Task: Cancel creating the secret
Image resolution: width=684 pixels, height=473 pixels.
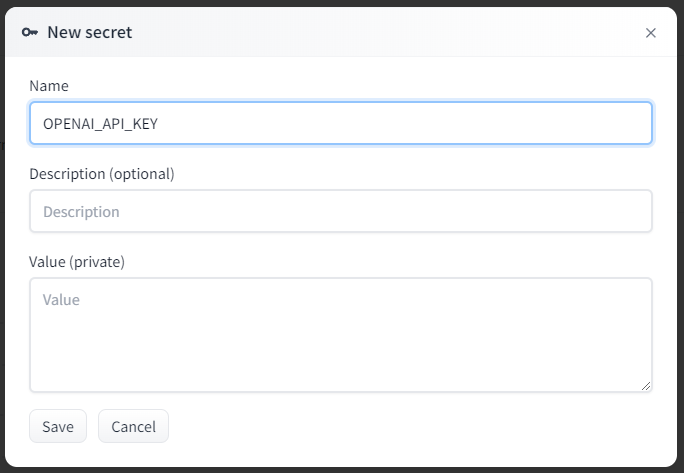Action: (133, 426)
